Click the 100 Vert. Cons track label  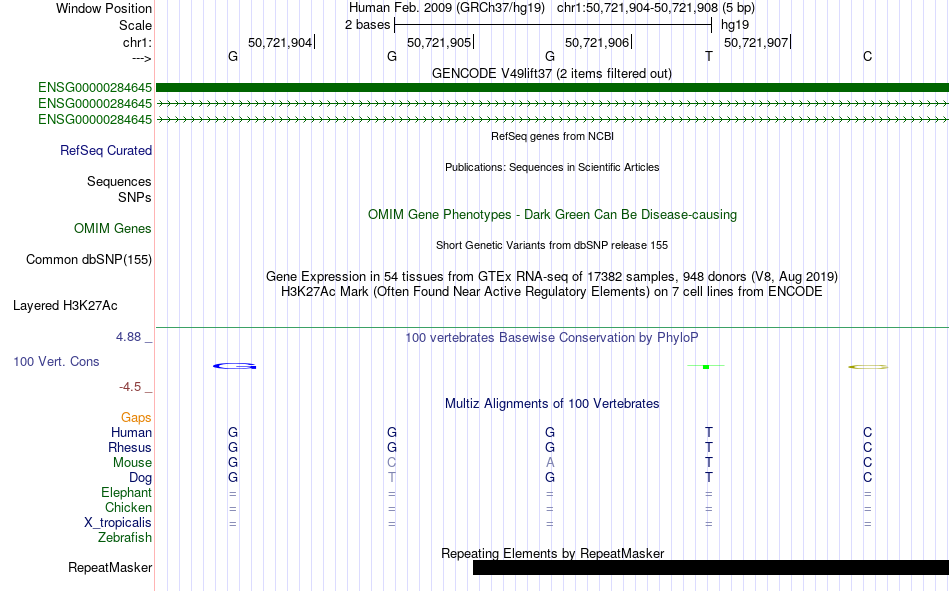click(56, 361)
